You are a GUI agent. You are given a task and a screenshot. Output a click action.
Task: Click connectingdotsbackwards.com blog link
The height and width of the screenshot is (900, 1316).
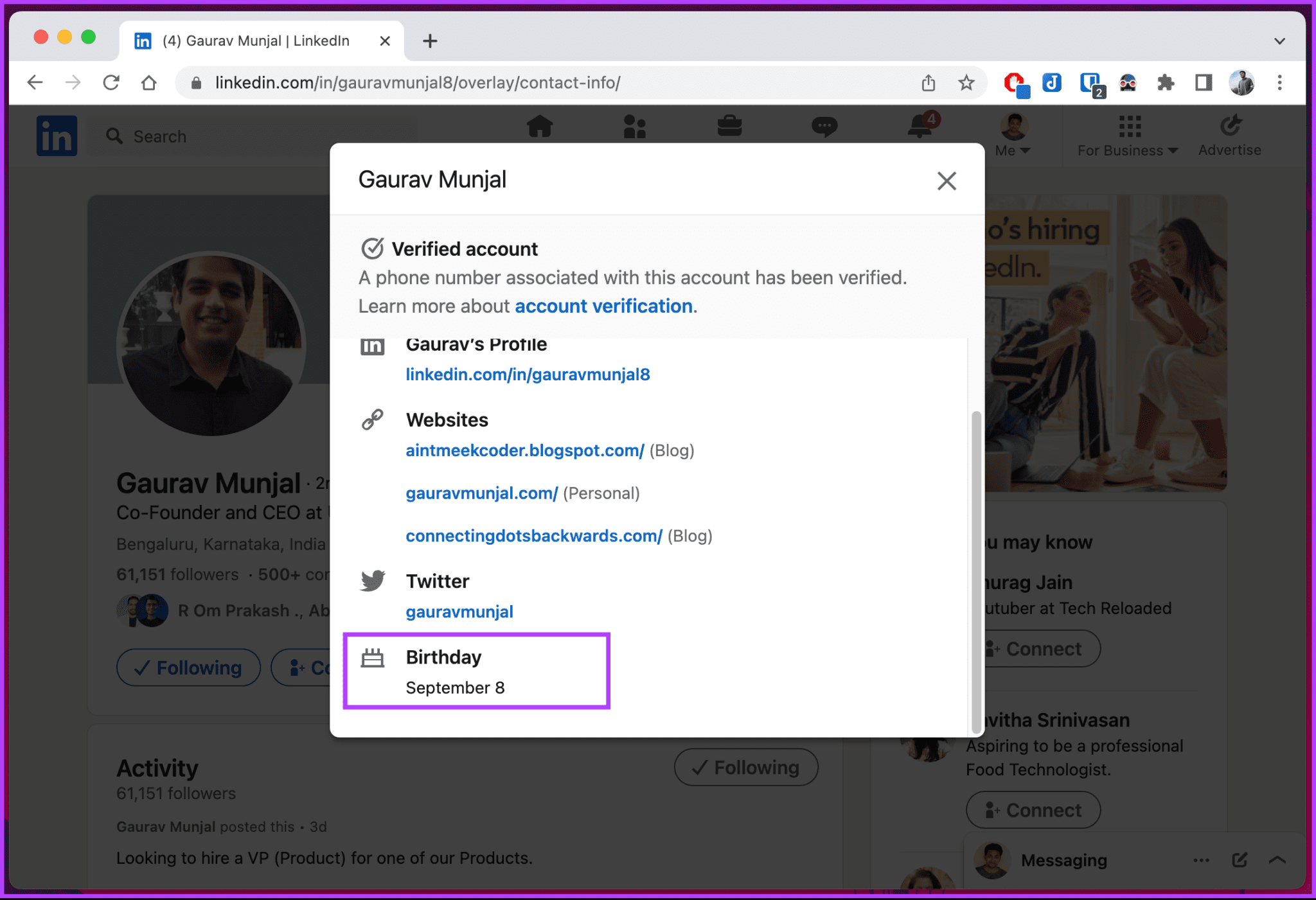(x=532, y=536)
